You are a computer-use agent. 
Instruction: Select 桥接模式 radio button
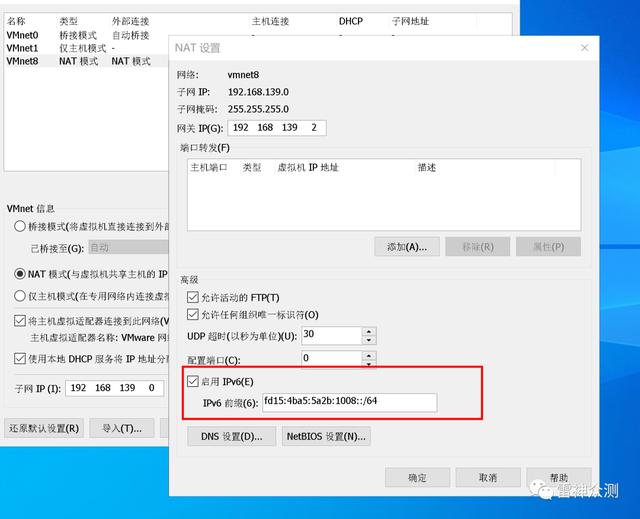coord(20,226)
